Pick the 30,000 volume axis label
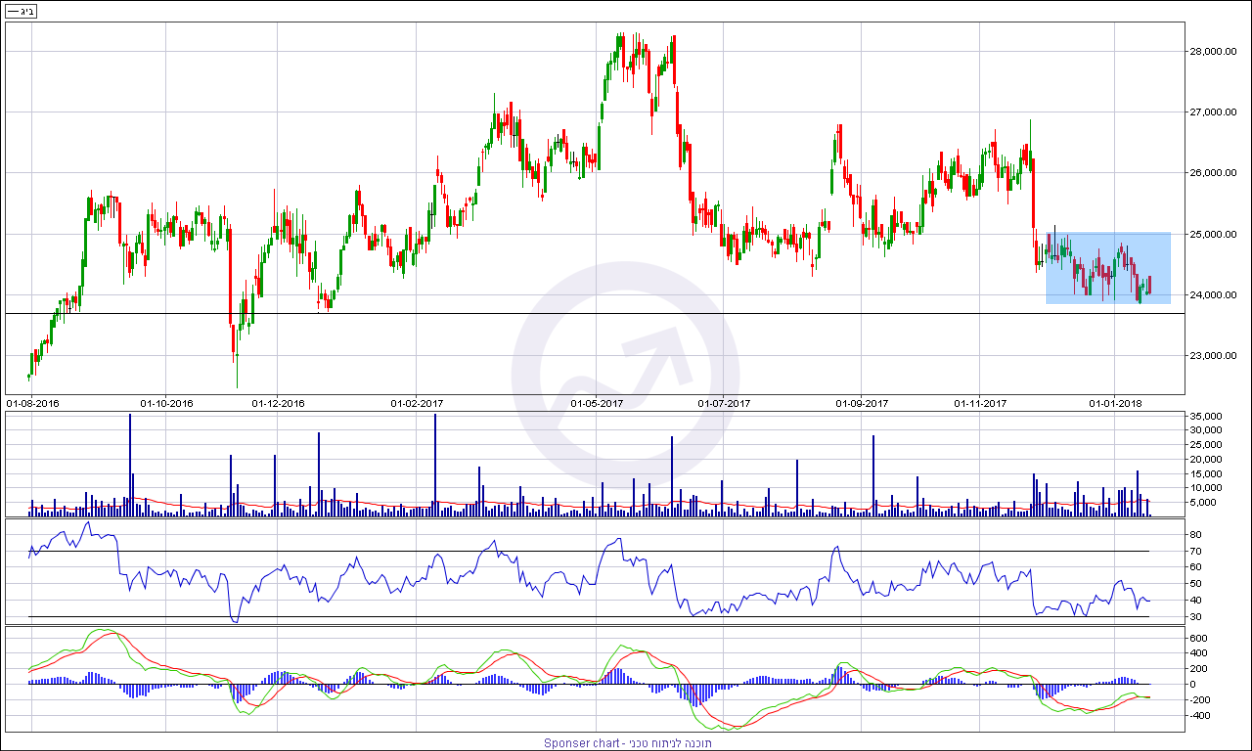Viewport: 1252px width, 751px height. point(1205,430)
